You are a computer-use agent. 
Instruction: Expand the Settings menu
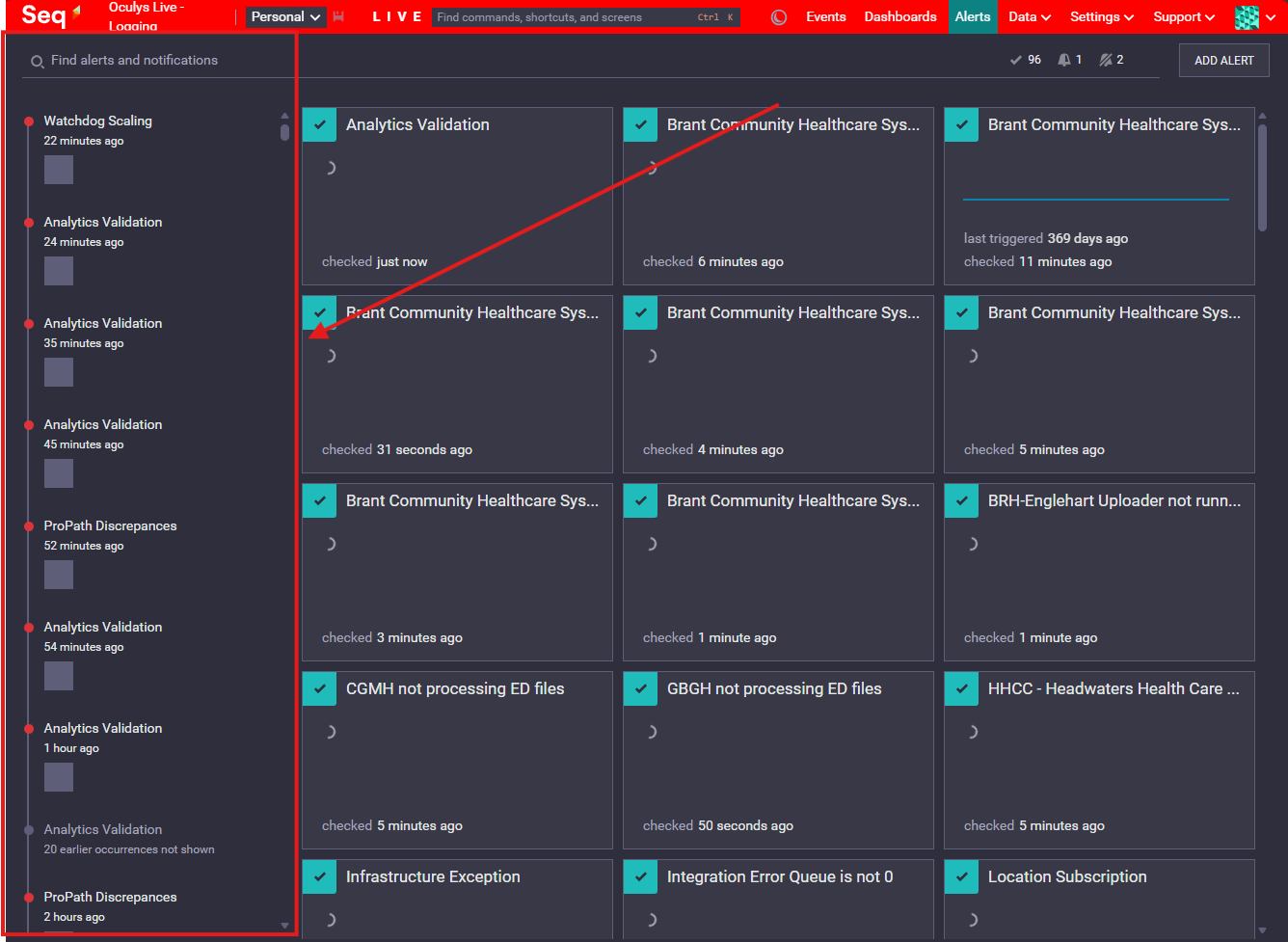click(1102, 16)
